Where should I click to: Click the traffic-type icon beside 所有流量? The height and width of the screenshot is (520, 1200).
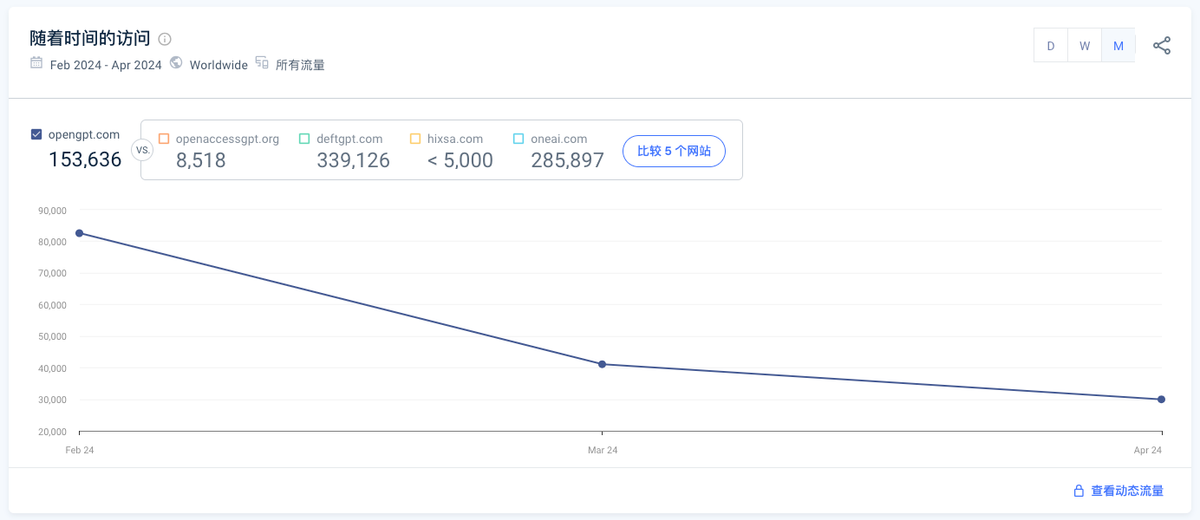click(x=262, y=63)
